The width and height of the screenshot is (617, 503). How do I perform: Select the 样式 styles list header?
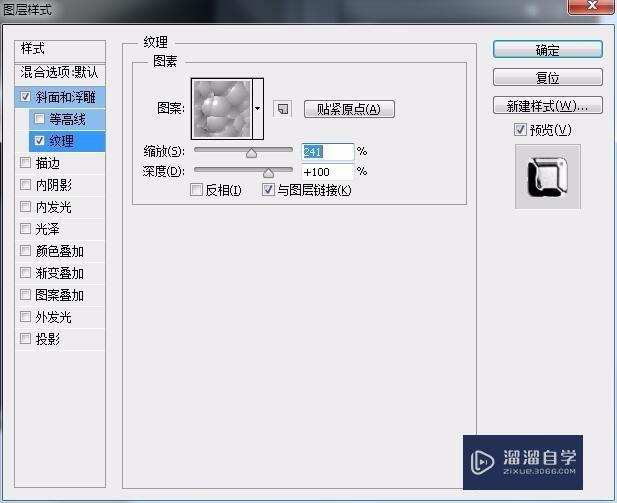coord(60,50)
